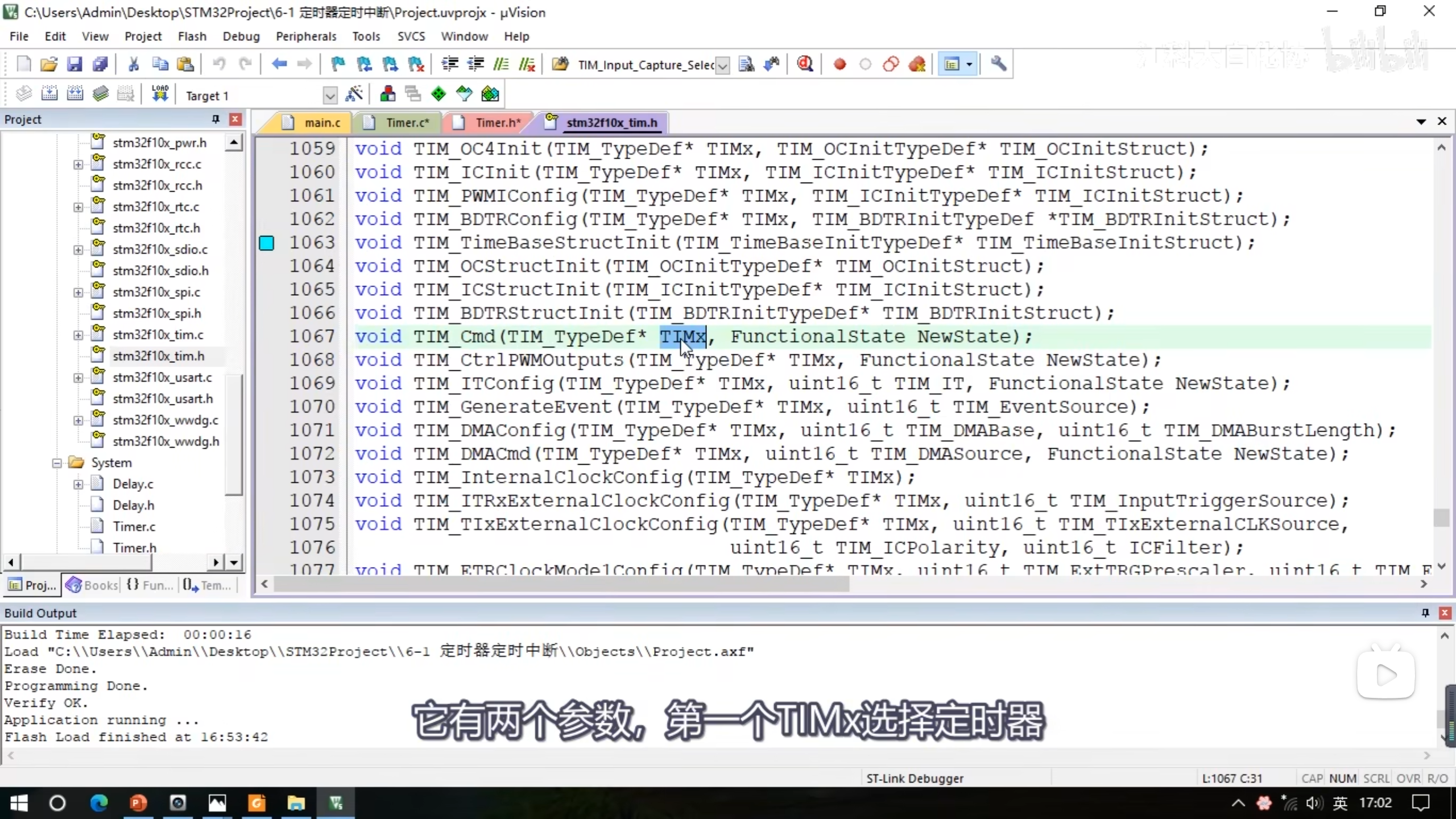Viewport: 1456px width, 819px height.
Task: Collapse the System folder
Action: [x=57, y=463]
